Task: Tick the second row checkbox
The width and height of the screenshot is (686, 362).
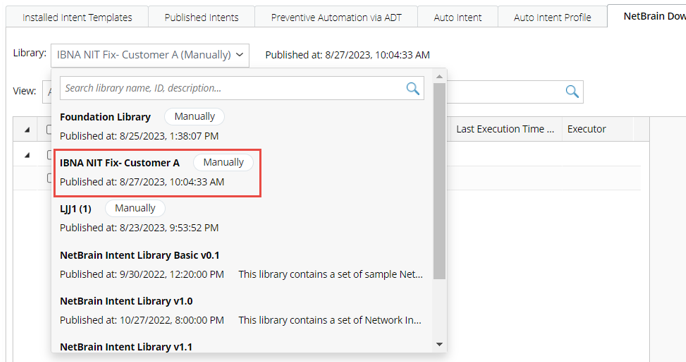Action: [49, 178]
